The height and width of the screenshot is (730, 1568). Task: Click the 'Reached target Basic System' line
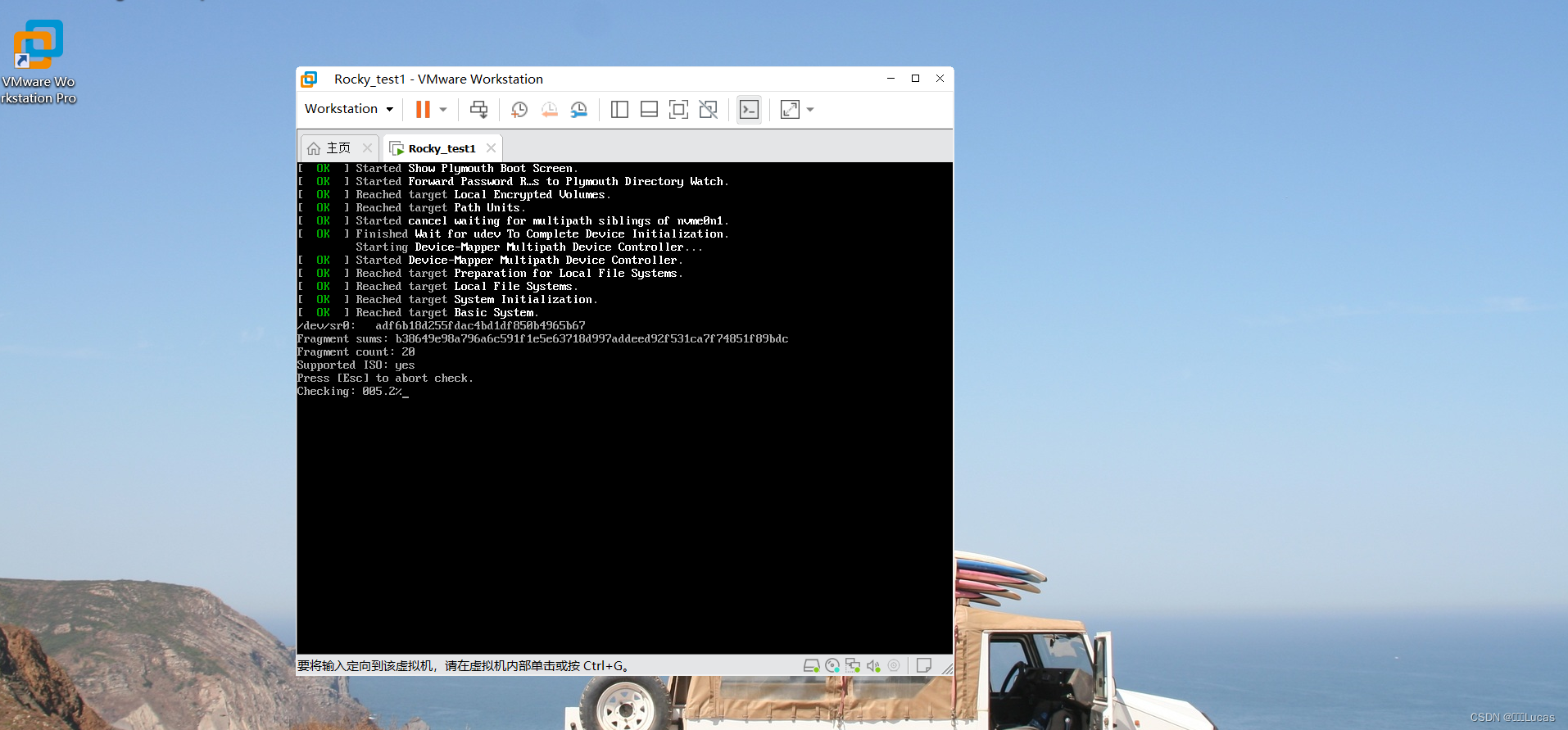[x=418, y=313]
